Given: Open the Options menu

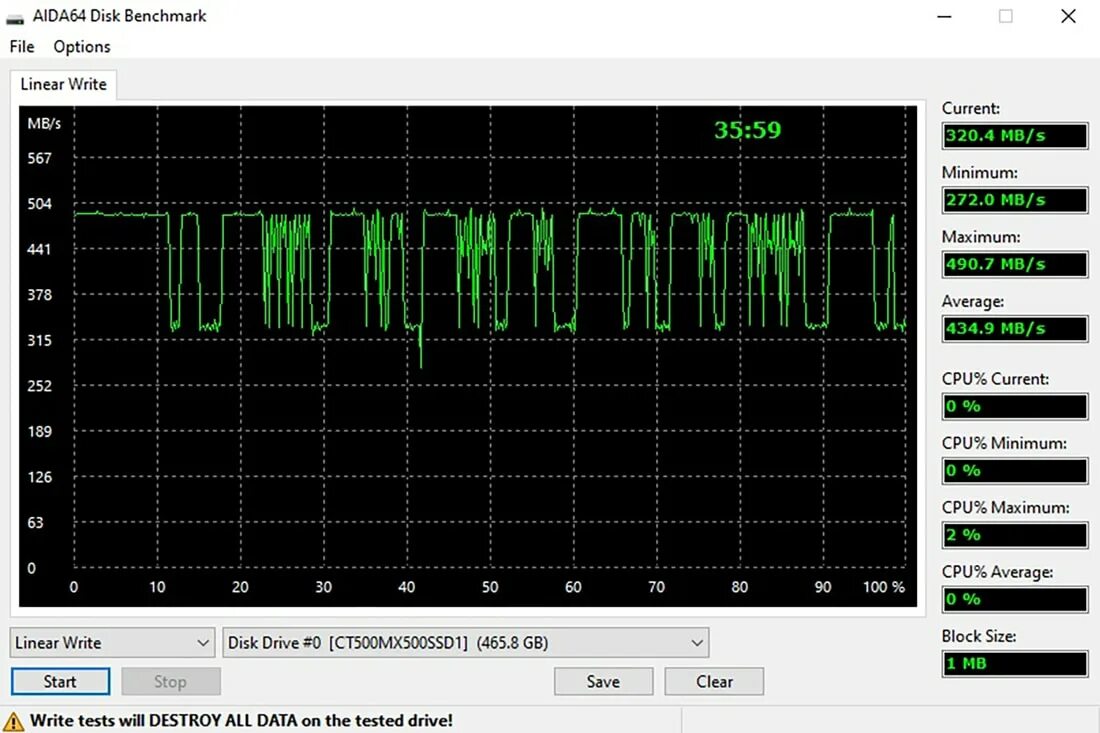Looking at the screenshot, I should point(81,47).
